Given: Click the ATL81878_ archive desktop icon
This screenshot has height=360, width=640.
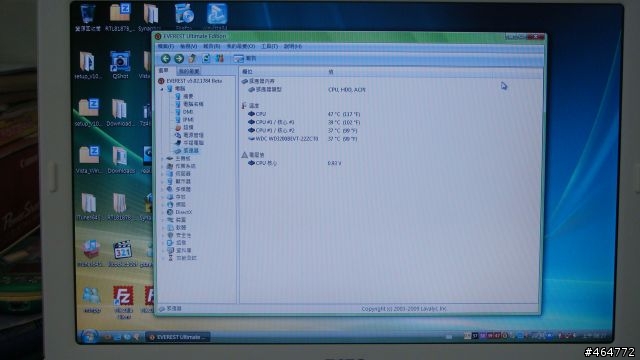Looking at the screenshot, I should [120, 17].
